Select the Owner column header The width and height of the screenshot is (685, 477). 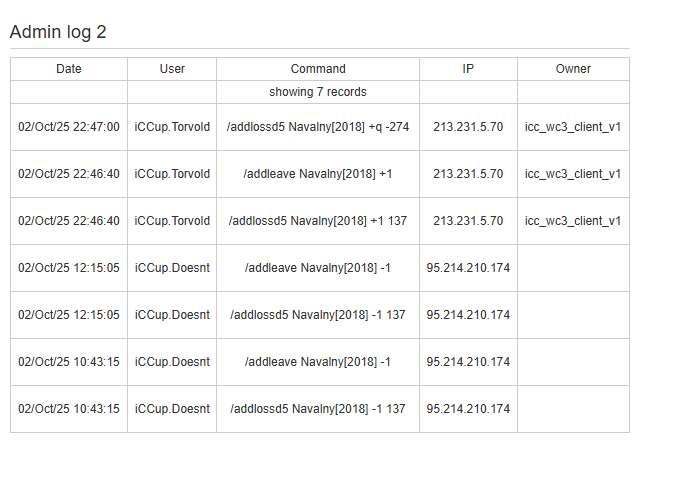pyautogui.click(x=573, y=69)
